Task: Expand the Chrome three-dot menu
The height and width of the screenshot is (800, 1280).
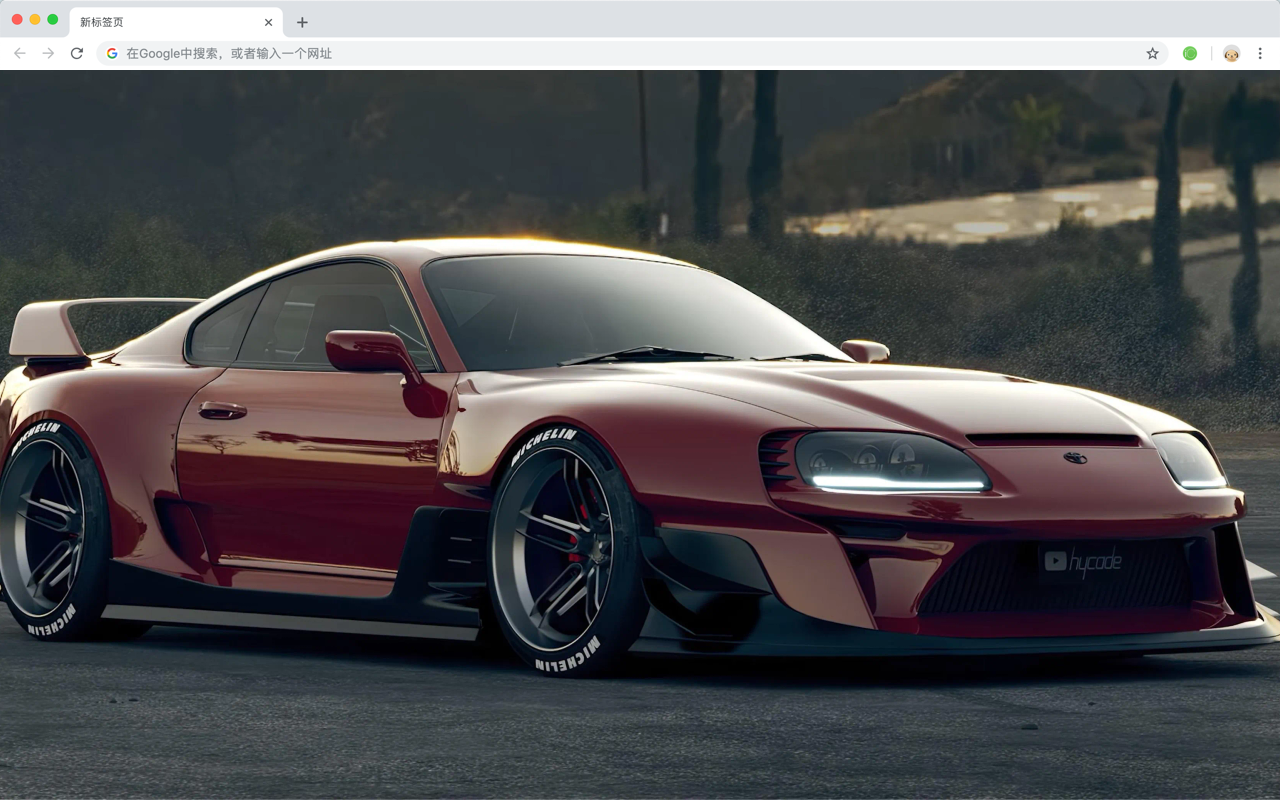Action: [1260, 53]
